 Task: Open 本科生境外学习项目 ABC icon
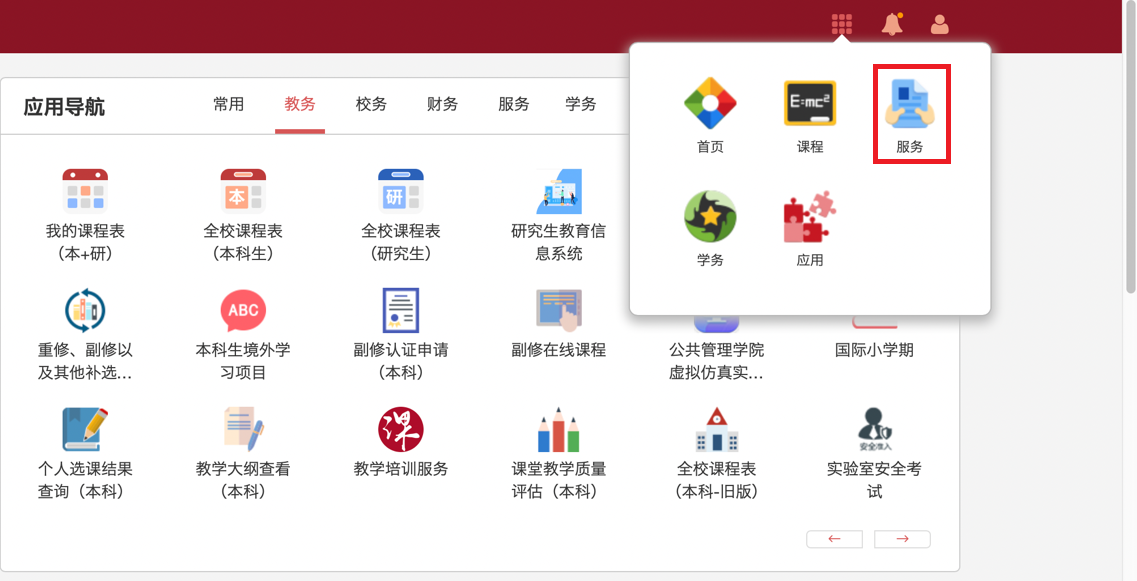coord(243,310)
